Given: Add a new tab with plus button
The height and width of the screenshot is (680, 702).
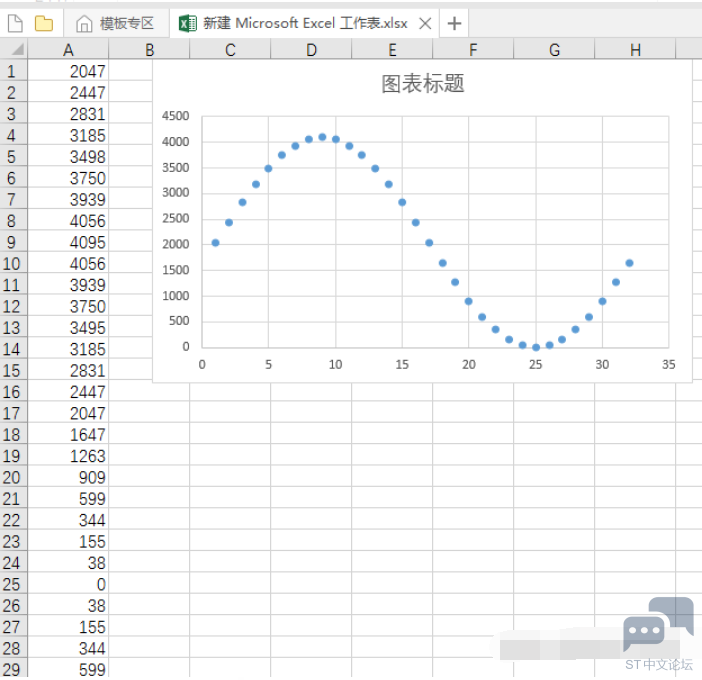Looking at the screenshot, I should [454, 23].
